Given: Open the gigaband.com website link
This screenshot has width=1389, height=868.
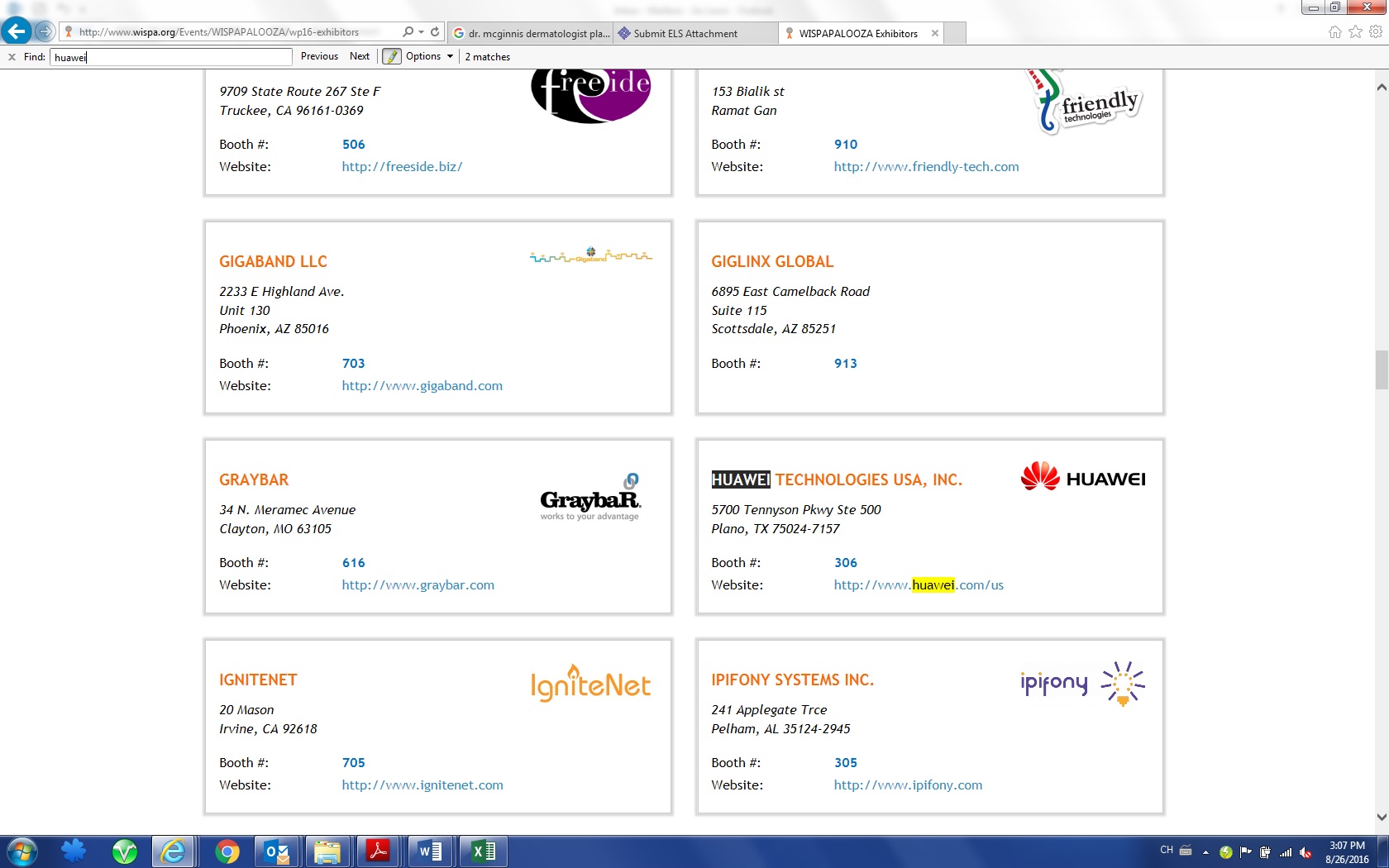Looking at the screenshot, I should point(422,385).
